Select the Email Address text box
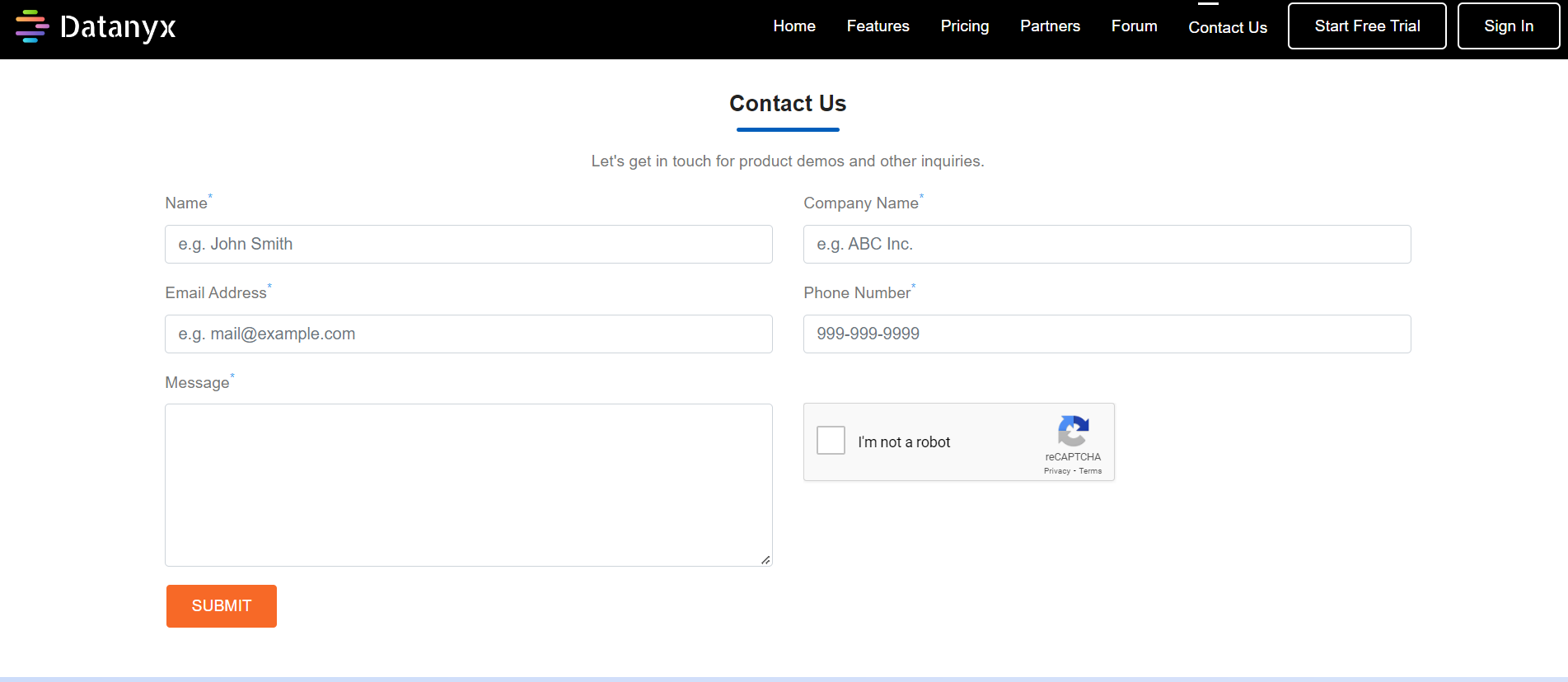This screenshot has width=1568, height=682. (468, 334)
